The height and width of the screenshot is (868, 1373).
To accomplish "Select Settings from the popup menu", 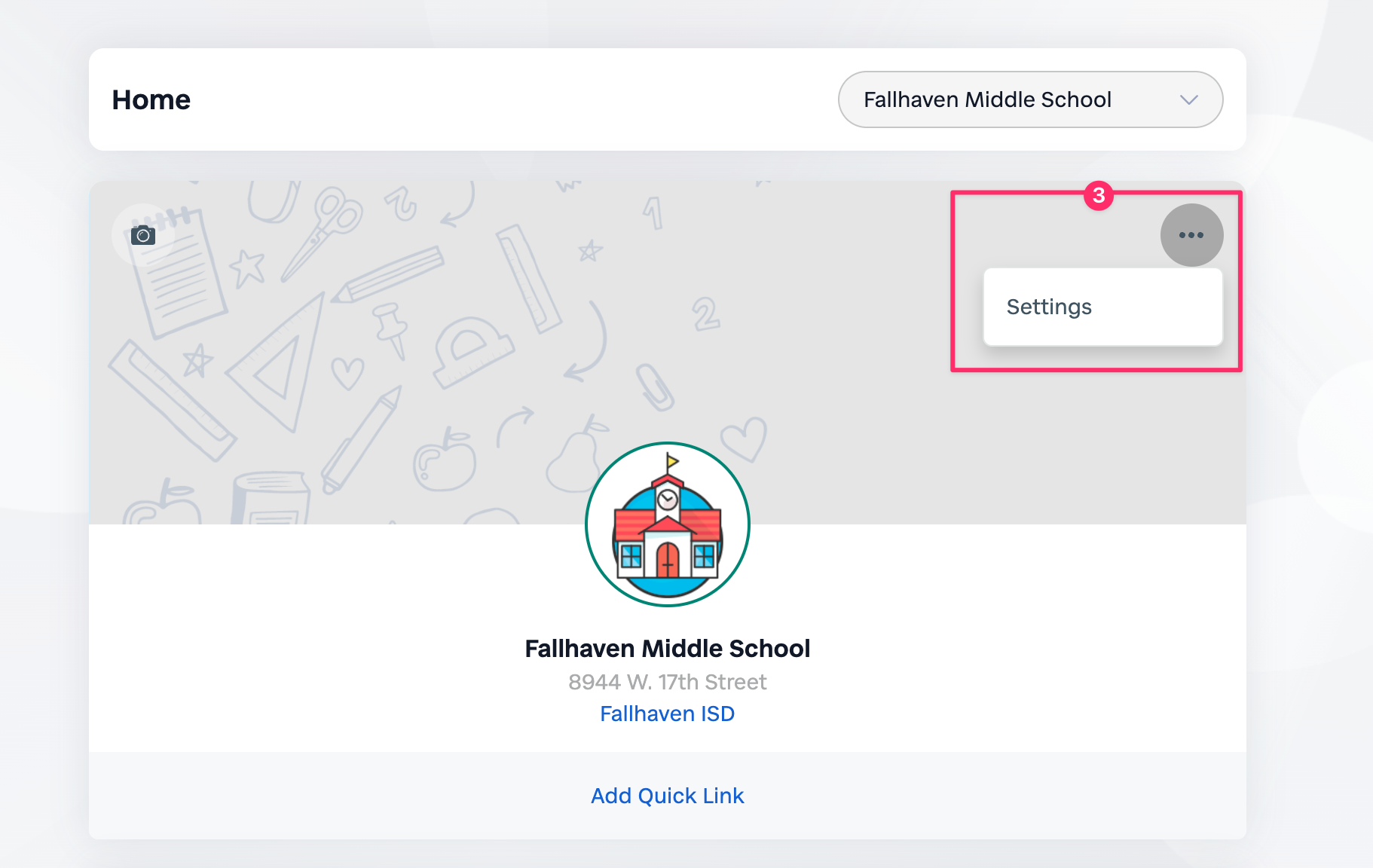I will tap(1049, 307).
